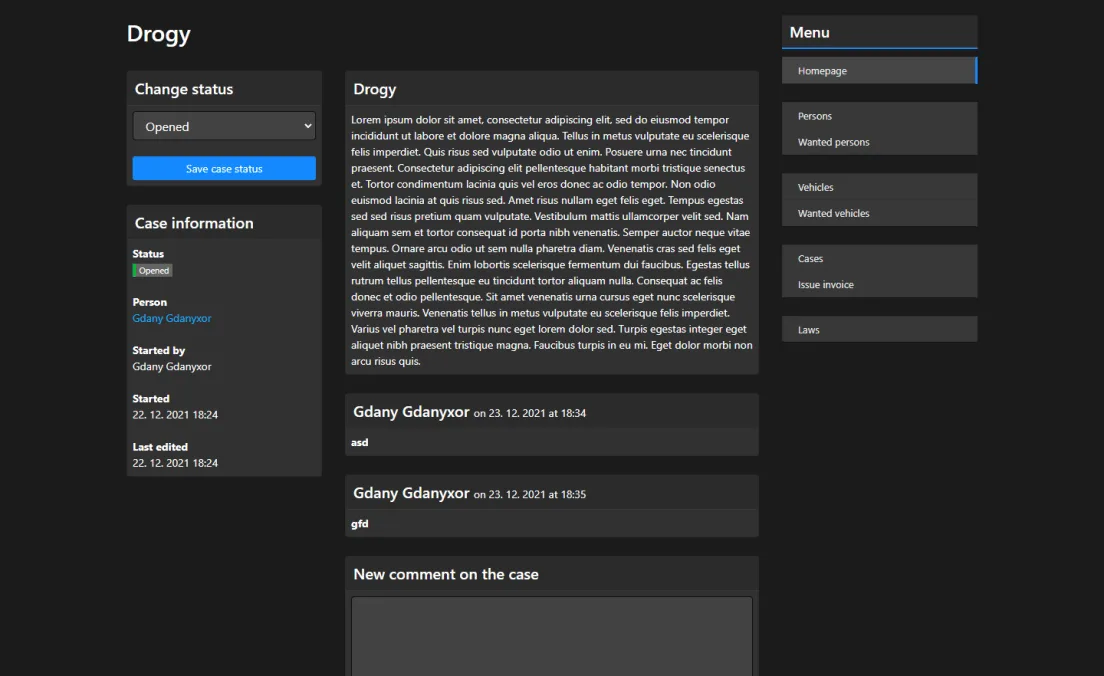Click the Save case status button
Image resolution: width=1104 pixels, height=676 pixels.
coord(223,168)
